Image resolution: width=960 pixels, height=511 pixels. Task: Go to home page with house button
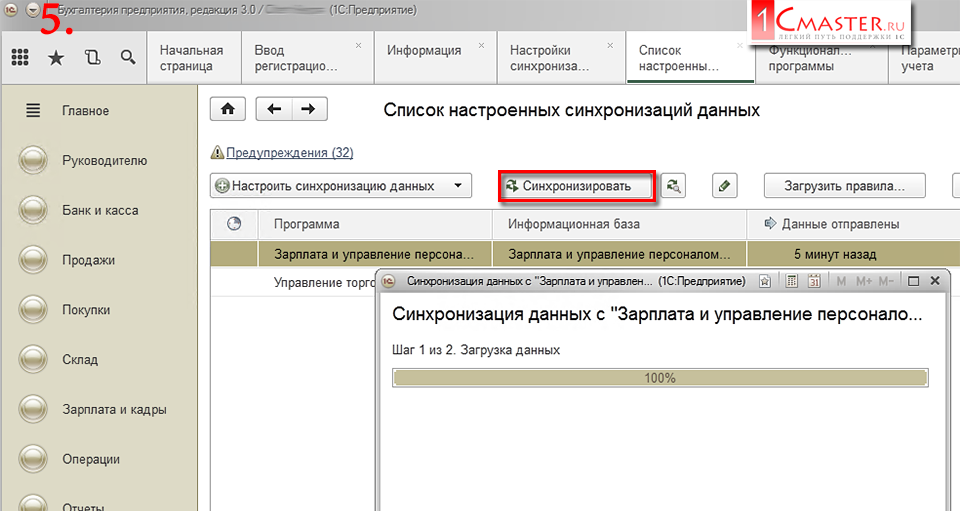228,109
